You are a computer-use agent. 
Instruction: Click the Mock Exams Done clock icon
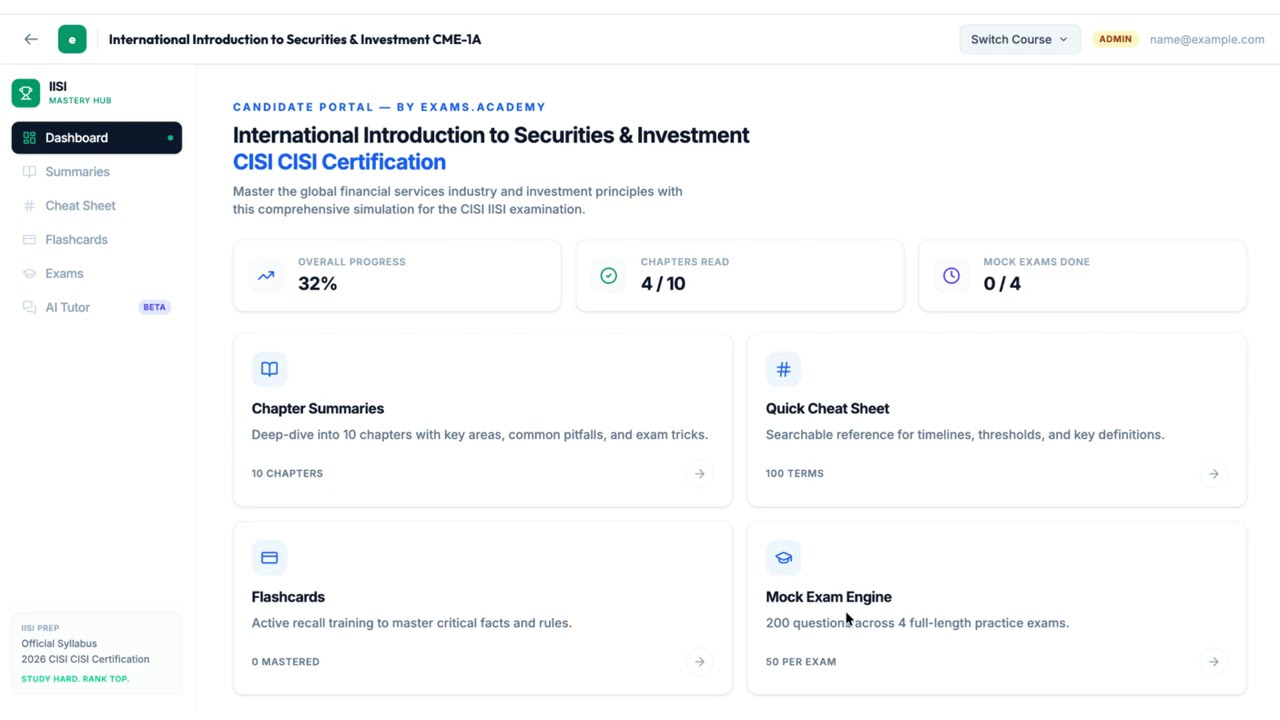point(951,275)
